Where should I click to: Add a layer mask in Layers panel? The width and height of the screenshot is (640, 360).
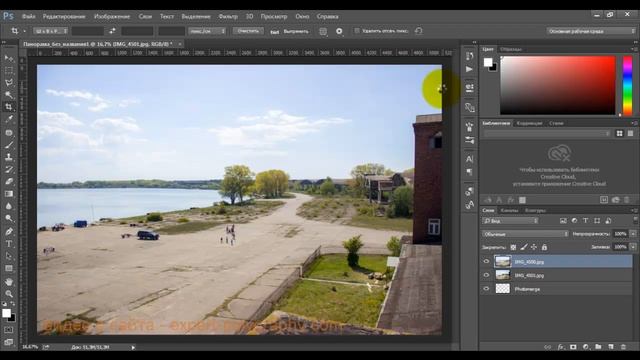573,347
